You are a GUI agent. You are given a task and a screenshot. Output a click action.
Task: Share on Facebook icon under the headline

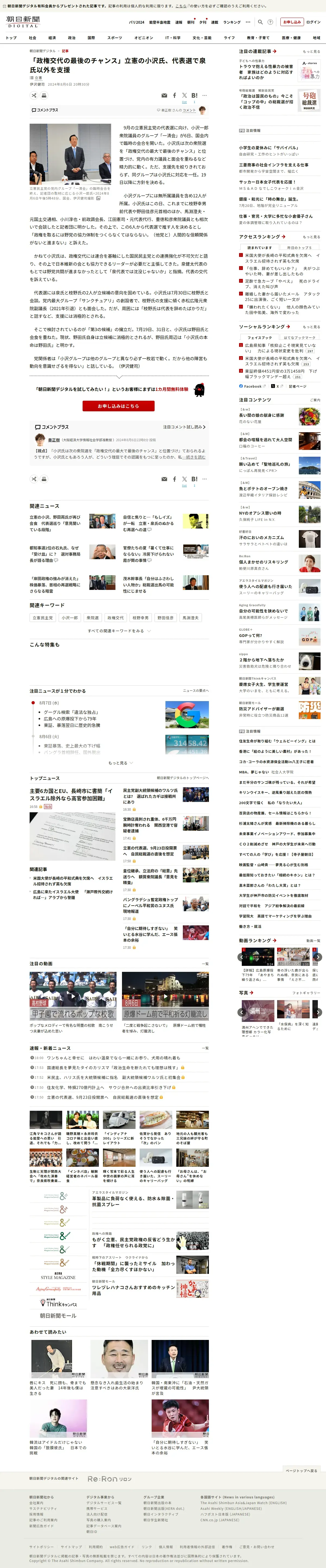[175, 96]
